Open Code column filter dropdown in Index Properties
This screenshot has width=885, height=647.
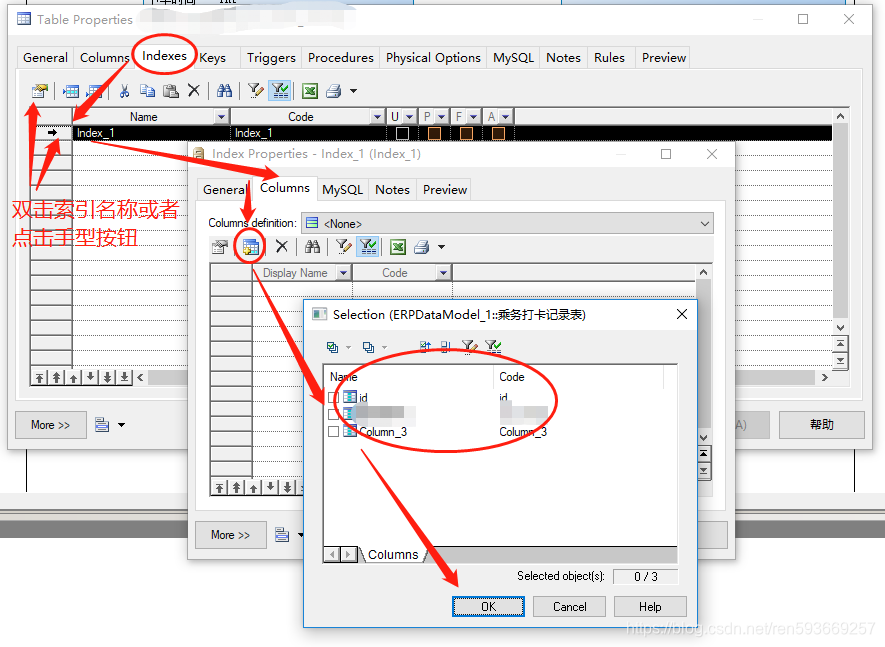point(444,273)
